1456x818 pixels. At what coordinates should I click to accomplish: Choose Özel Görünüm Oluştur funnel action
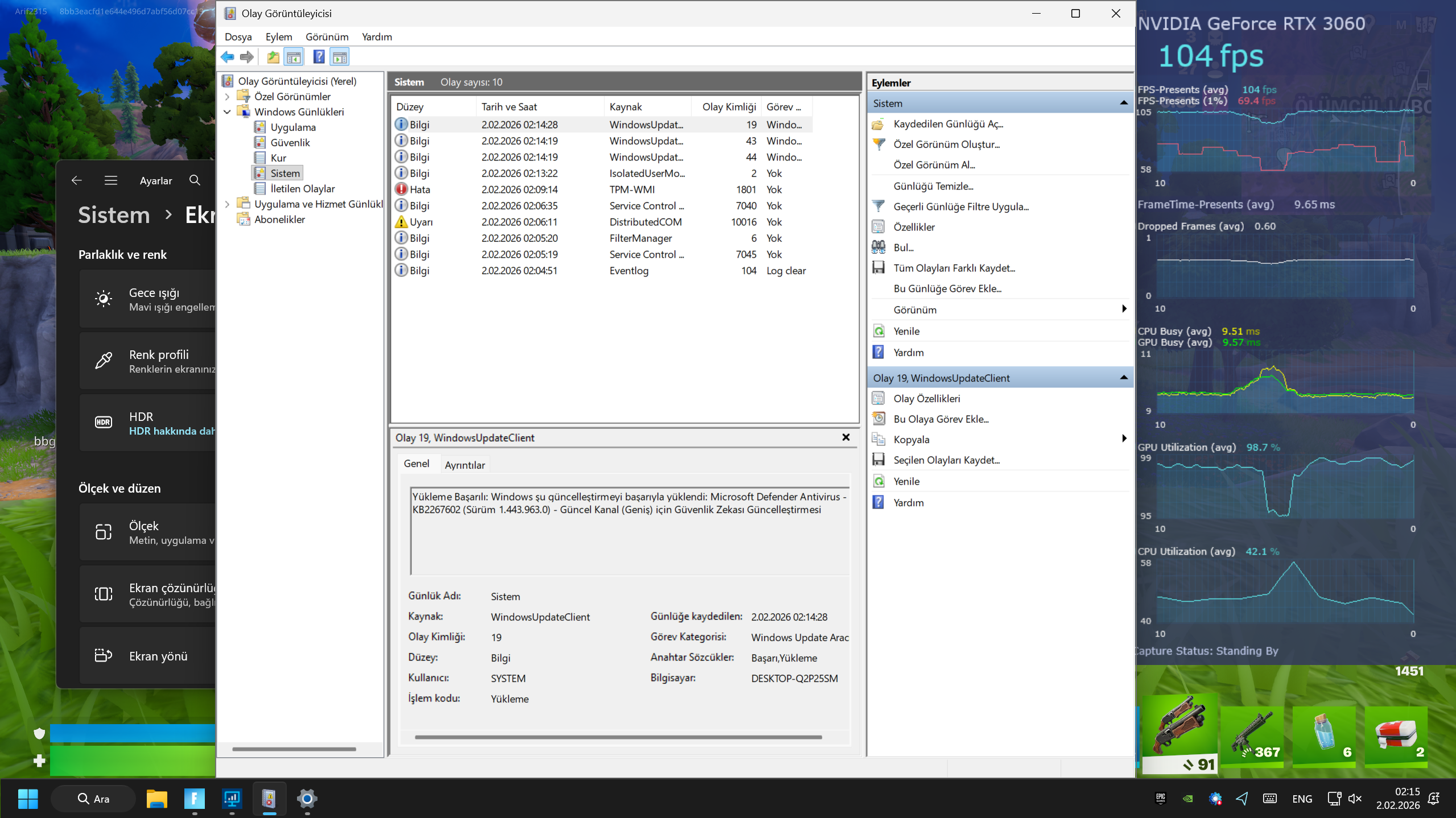click(x=946, y=144)
